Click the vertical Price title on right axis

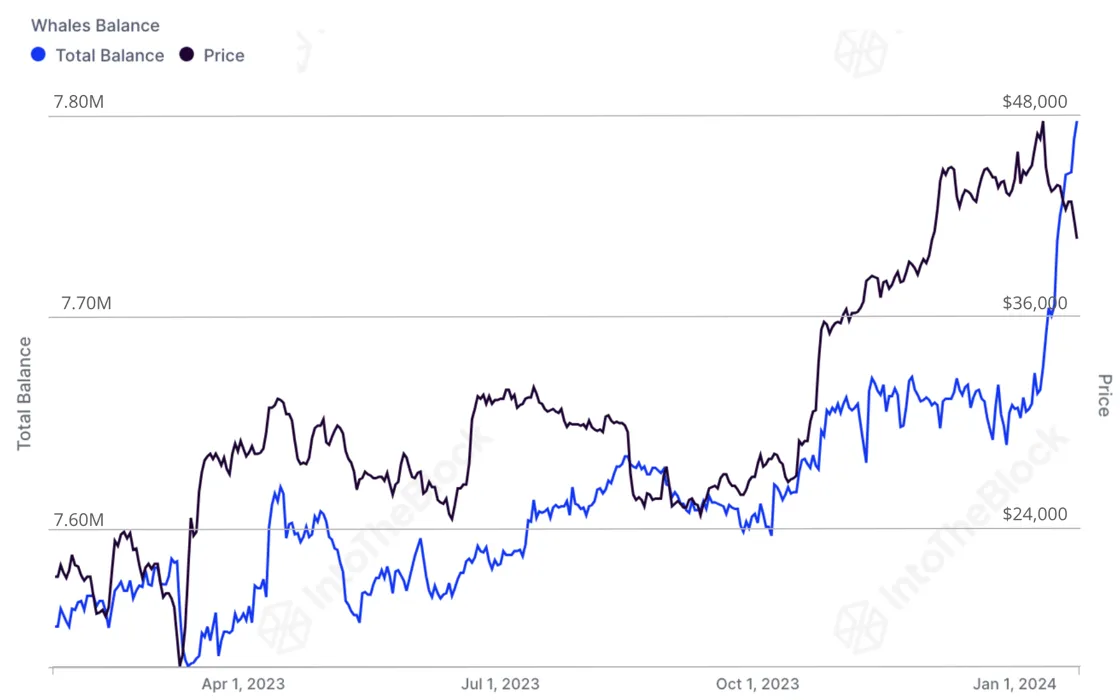click(x=1103, y=395)
